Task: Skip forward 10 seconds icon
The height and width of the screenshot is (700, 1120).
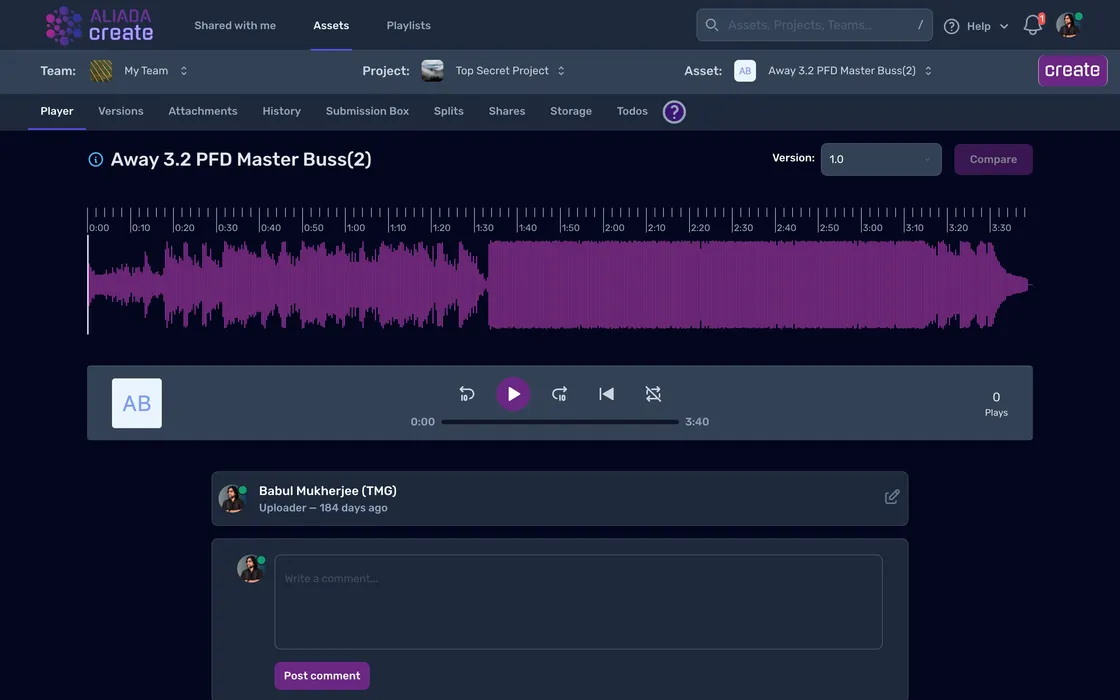Action: coord(560,394)
